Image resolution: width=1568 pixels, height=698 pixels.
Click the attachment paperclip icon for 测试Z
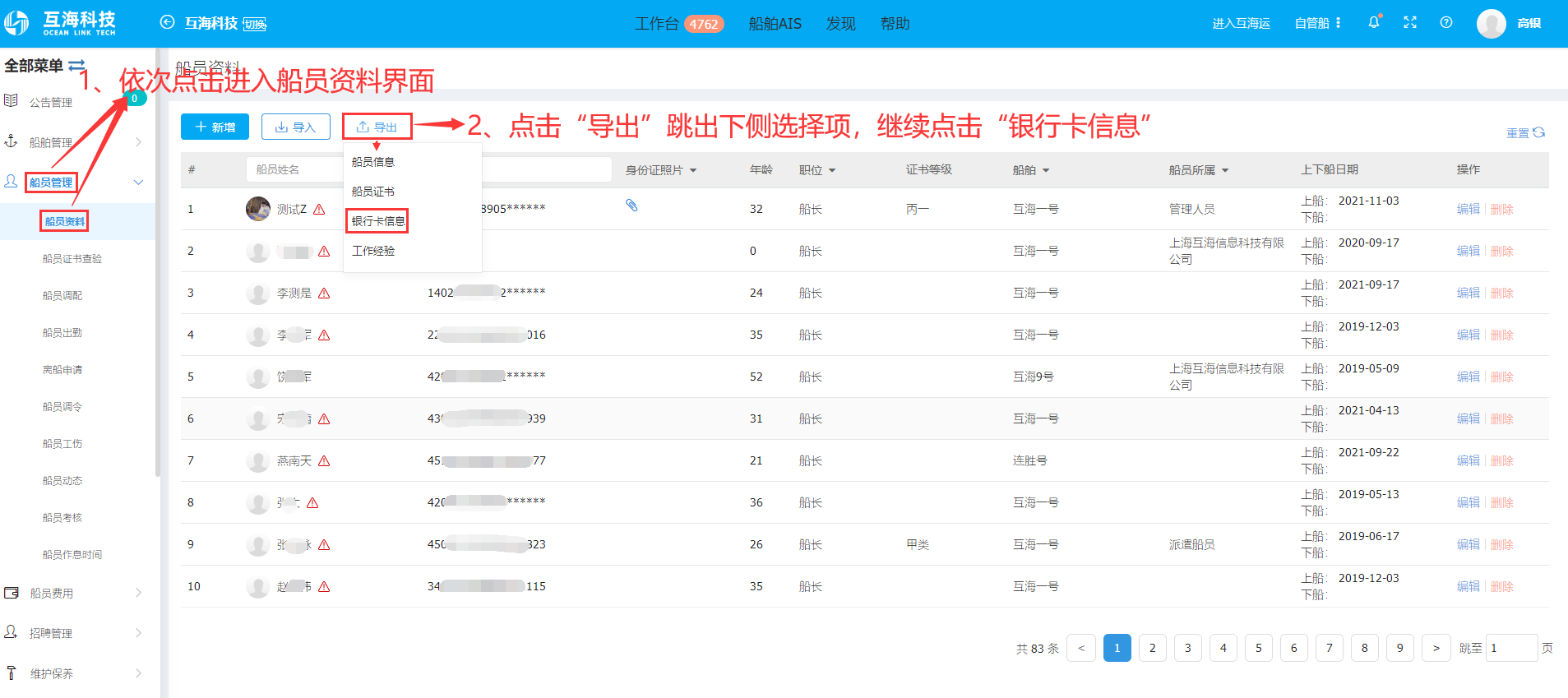coord(631,206)
